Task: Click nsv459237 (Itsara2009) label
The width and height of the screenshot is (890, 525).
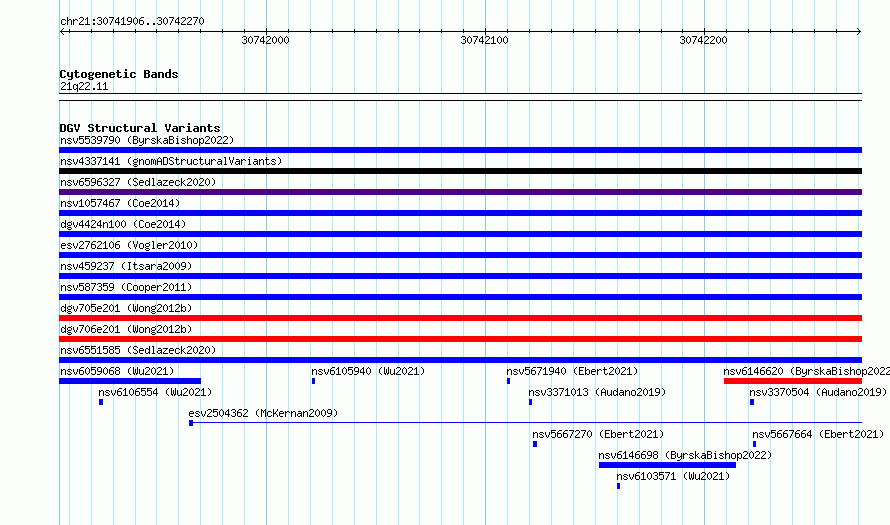Action: click(x=126, y=266)
